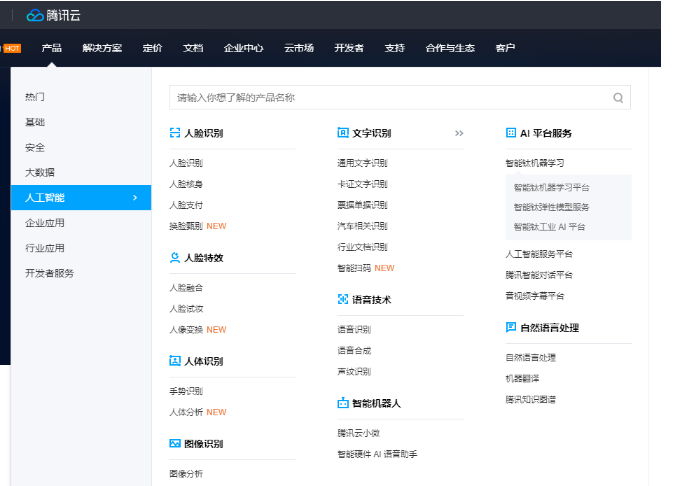
Task: Click the 人脸特效 category heading icon
Action: click(175, 257)
